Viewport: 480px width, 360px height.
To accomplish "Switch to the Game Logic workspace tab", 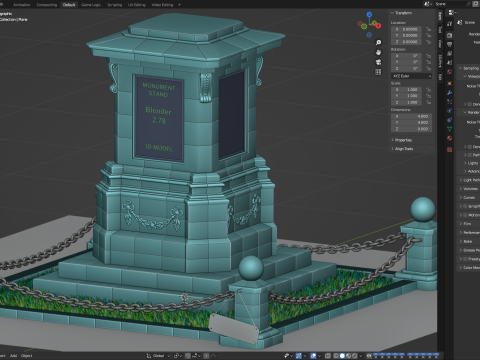I will 91,5.
